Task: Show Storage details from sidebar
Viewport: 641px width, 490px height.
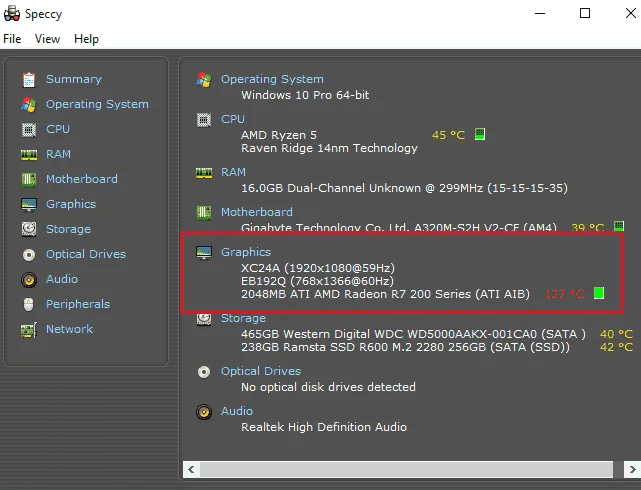Action: tap(68, 229)
